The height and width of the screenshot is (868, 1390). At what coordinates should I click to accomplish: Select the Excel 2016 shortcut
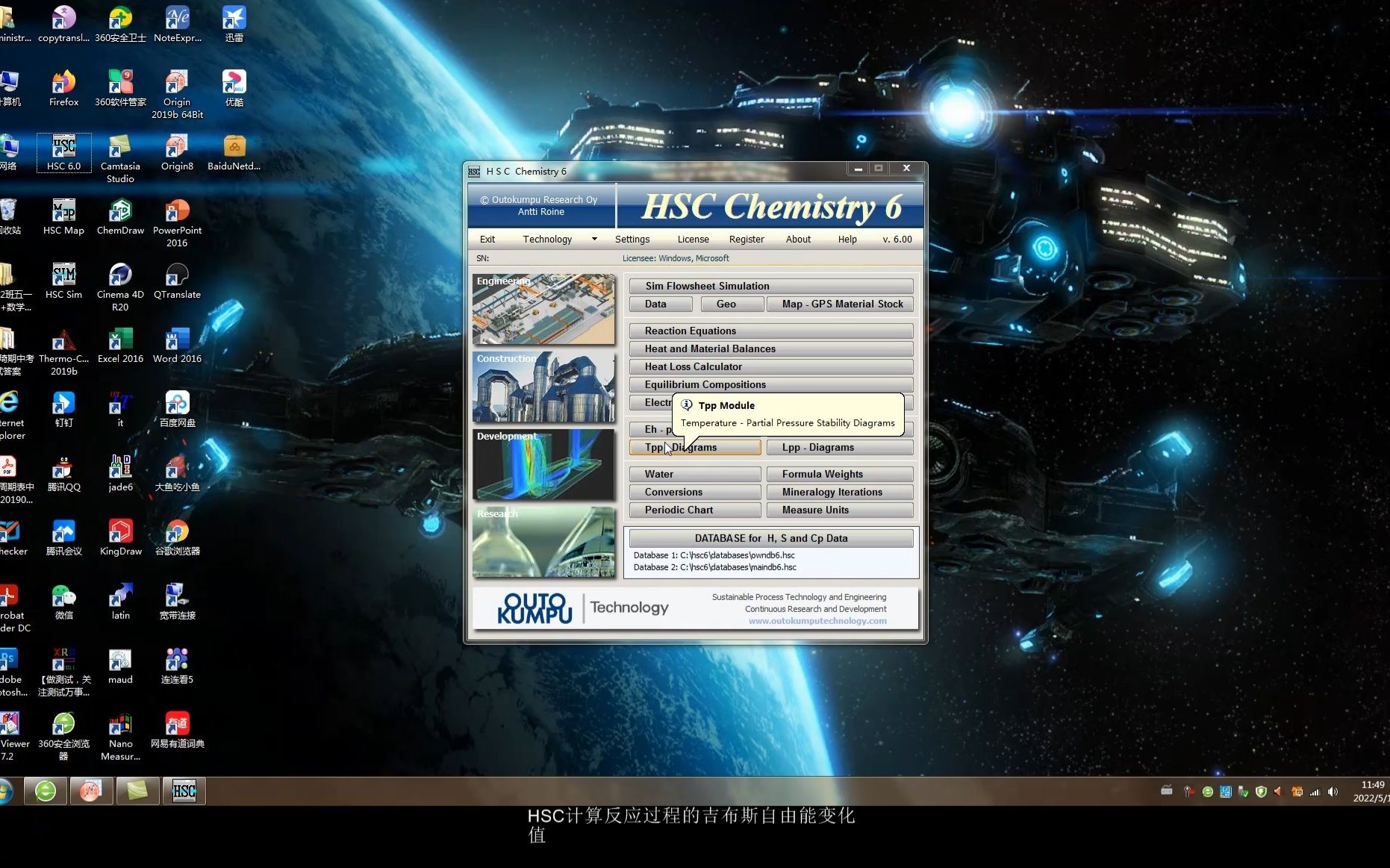pyautogui.click(x=120, y=346)
